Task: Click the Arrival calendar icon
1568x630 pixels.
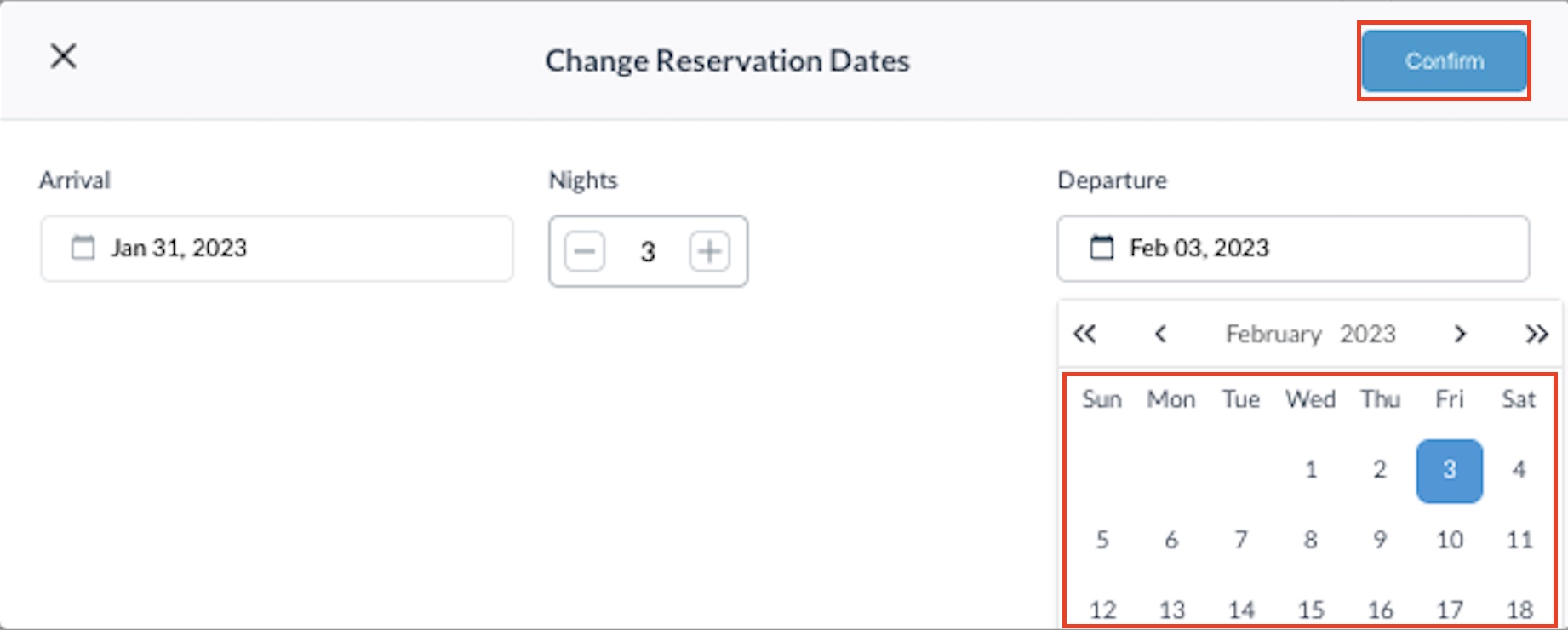Action: click(83, 248)
